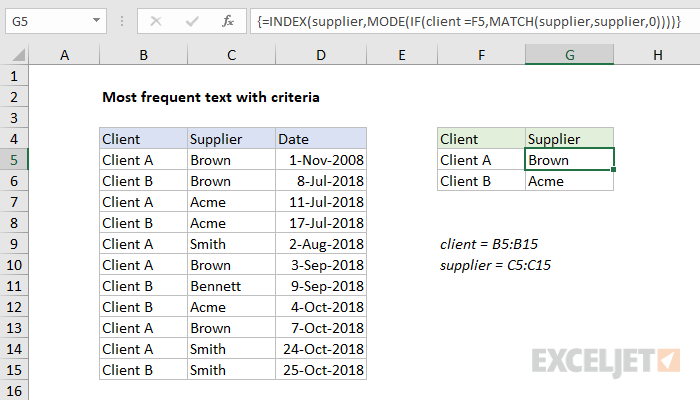Open the Name Box dropdown arrow
700x400 pixels.
96,21
